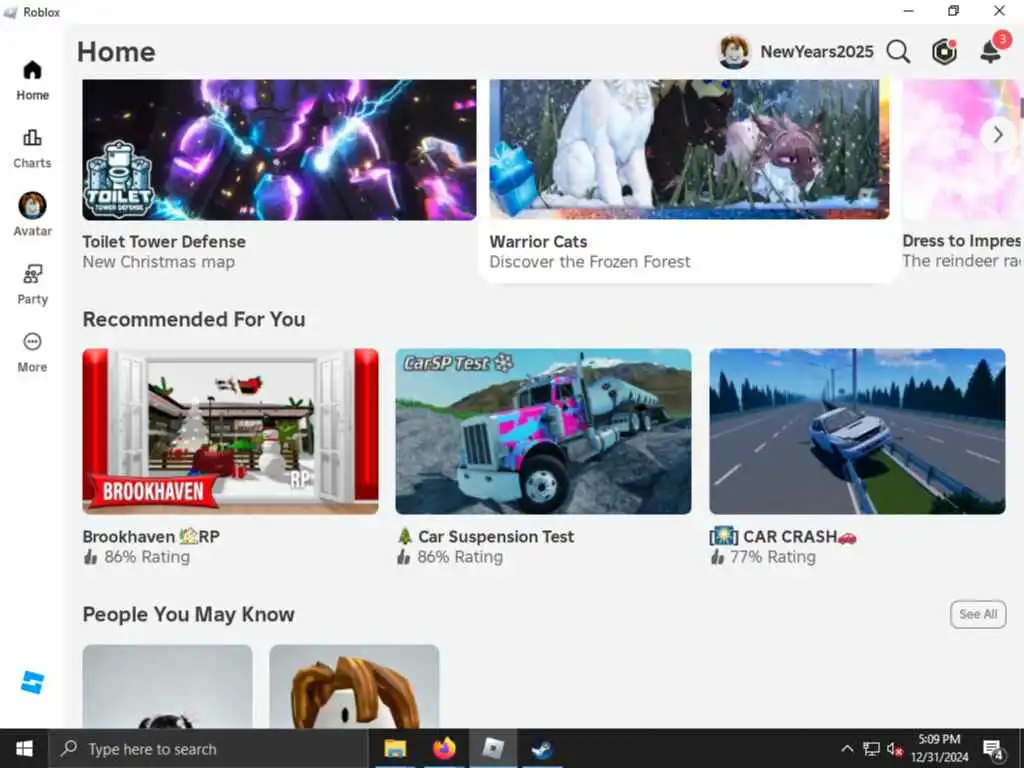Click the People You May Know heading

pyautogui.click(x=189, y=615)
